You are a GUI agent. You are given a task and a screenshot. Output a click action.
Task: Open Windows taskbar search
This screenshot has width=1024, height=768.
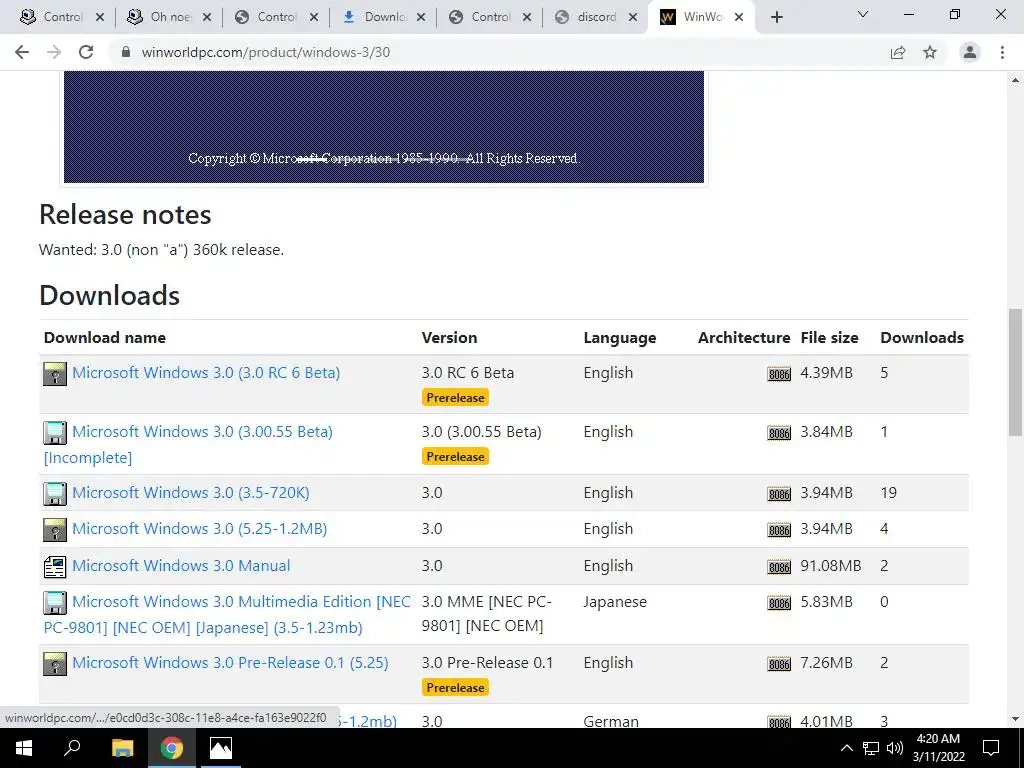tap(72, 748)
